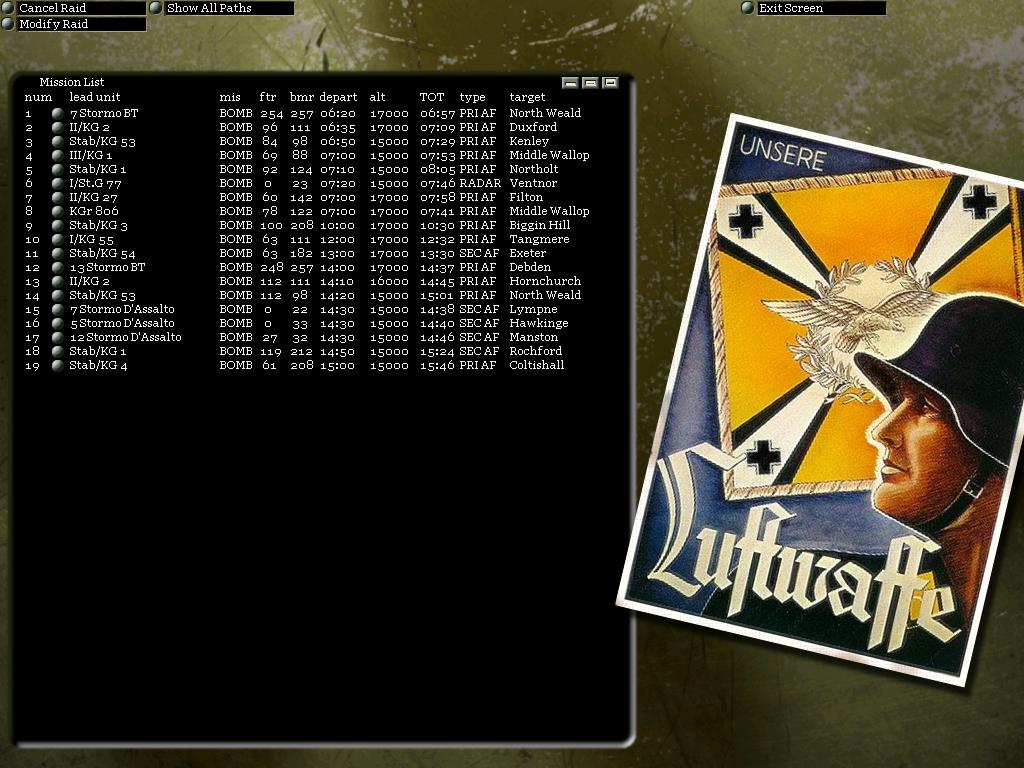Viewport: 1024px width, 768px height.
Task: Click target 'Debden'
Action: (530, 268)
